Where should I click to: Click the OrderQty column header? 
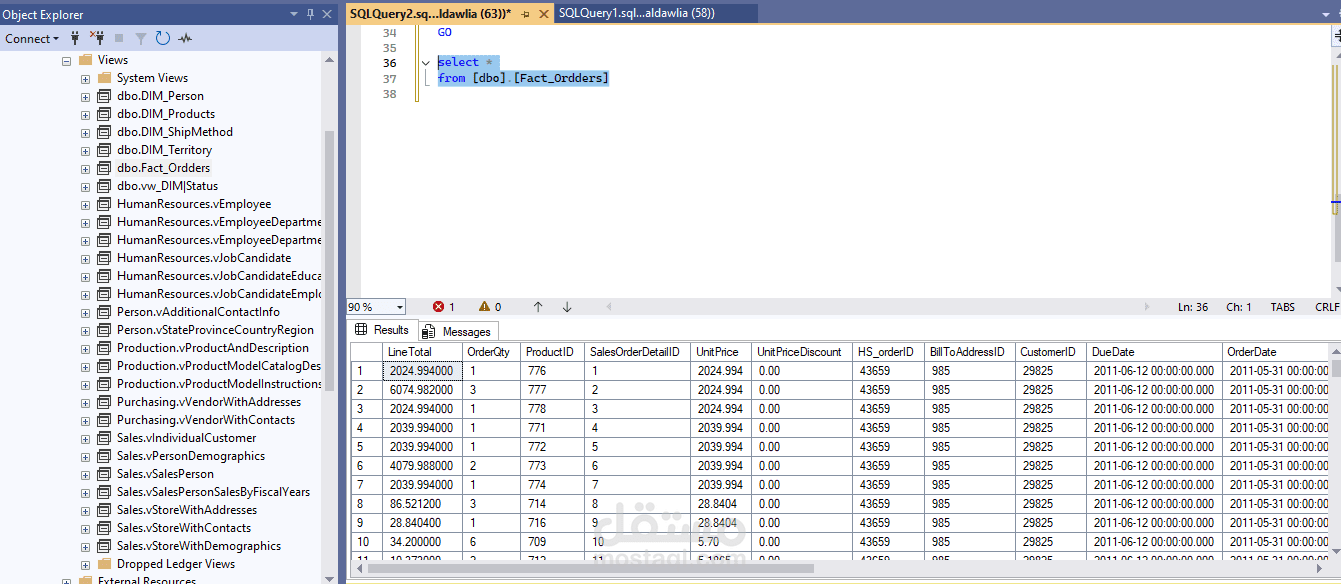493,352
